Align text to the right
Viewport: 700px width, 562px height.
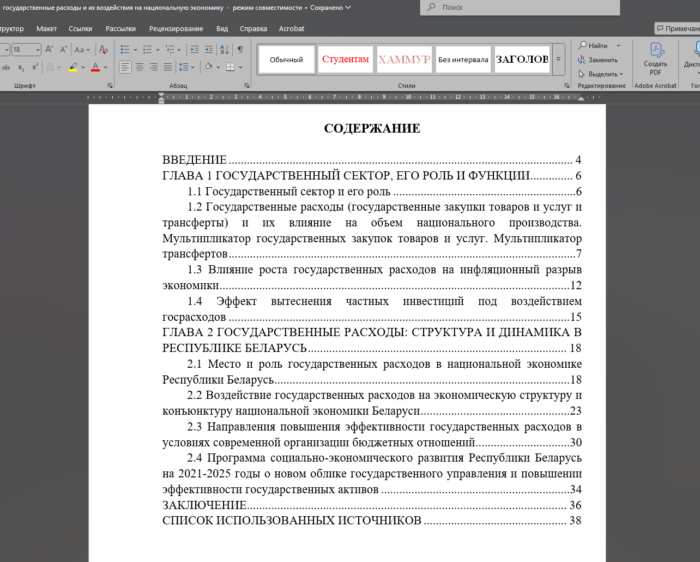click(154, 67)
